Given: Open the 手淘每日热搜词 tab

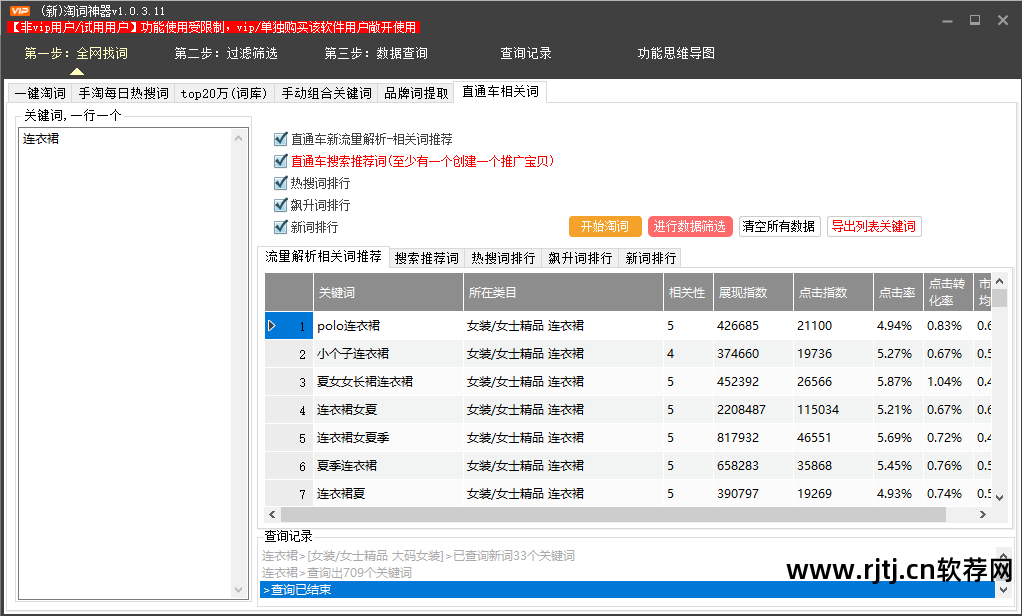Looking at the screenshot, I should (x=117, y=91).
